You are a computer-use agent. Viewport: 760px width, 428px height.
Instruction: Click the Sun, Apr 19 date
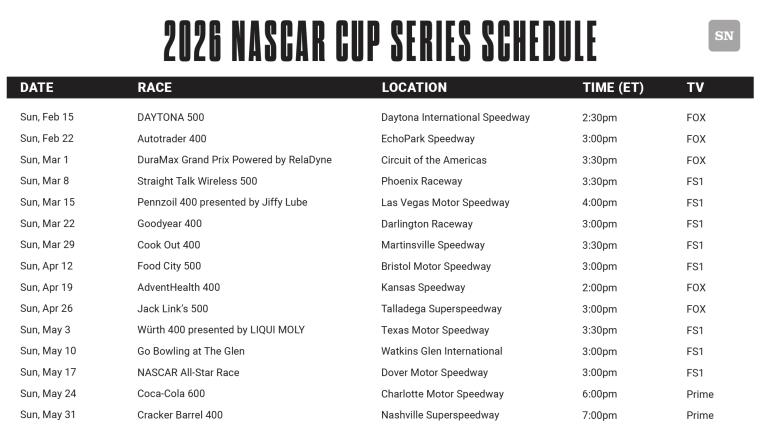point(45,288)
